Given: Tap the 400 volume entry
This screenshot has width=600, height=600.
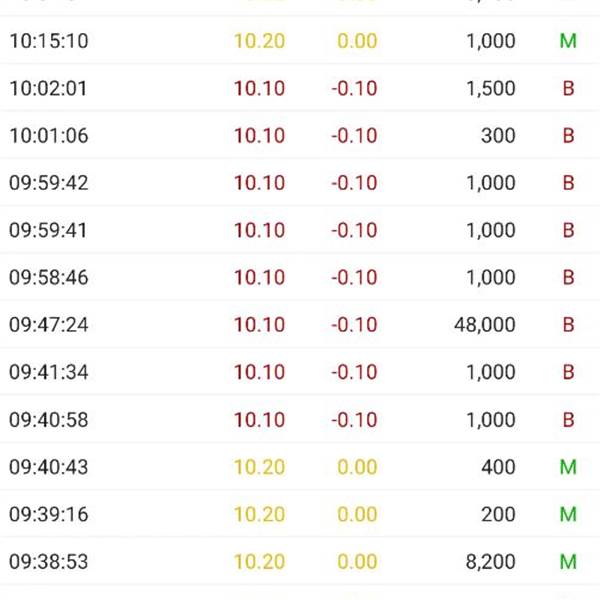Looking at the screenshot, I should coord(498,467).
